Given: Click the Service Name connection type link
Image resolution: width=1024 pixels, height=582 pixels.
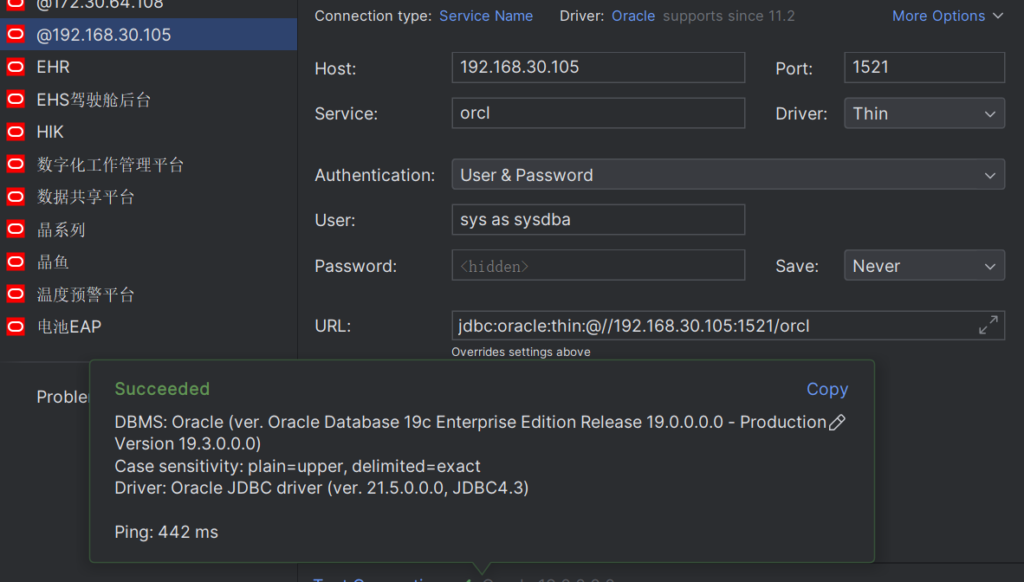Looking at the screenshot, I should pyautogui.click(x=486, y=16).
